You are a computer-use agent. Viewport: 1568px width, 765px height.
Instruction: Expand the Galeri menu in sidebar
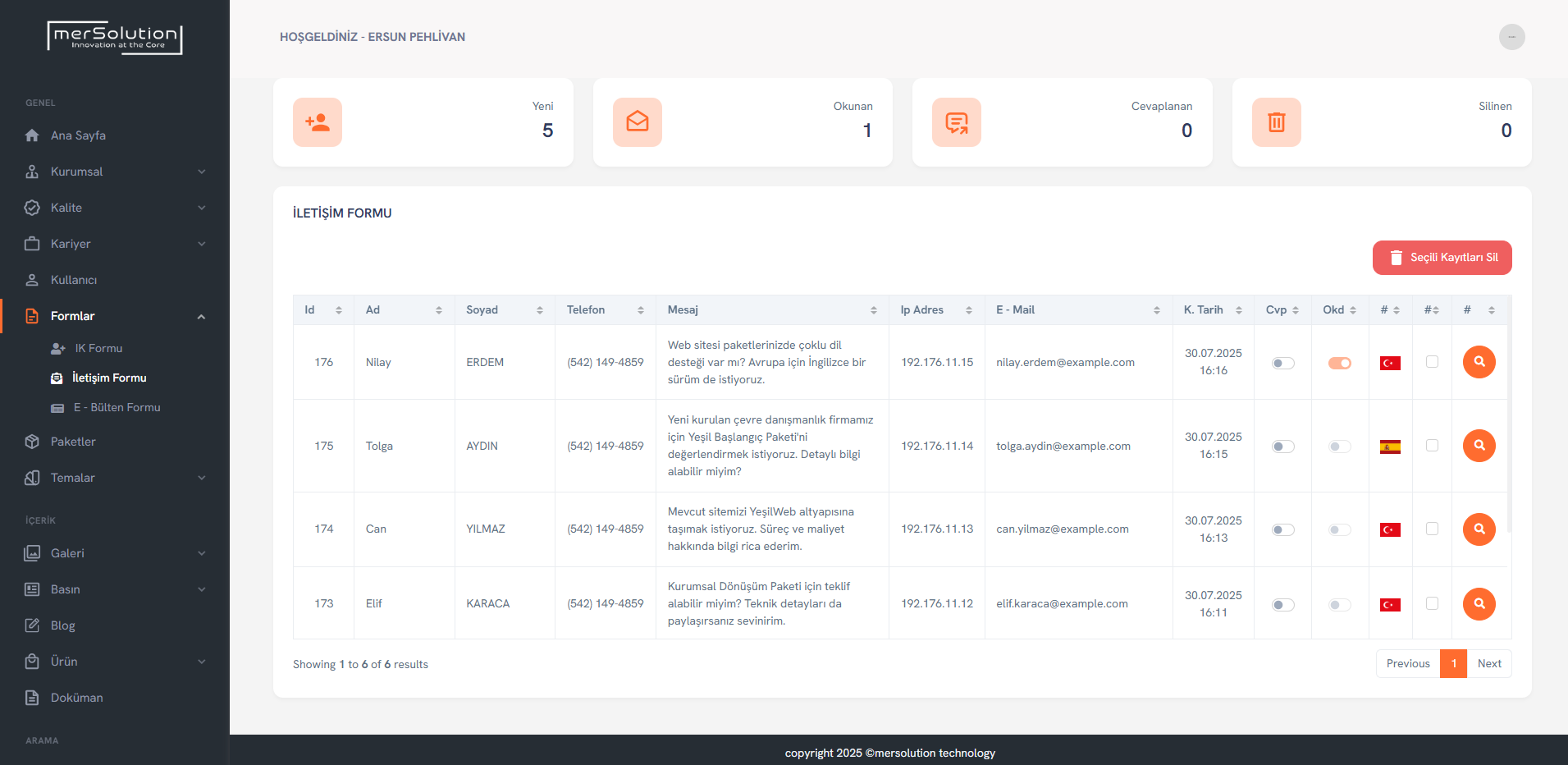point(115,553)
